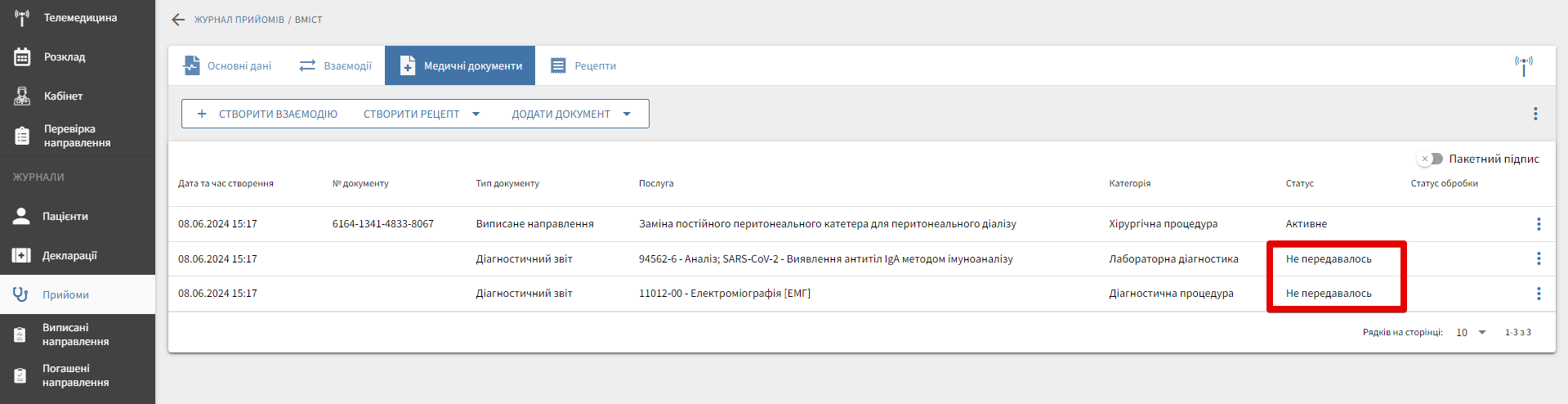Click the back arrow icon in breadcrumb

pyautogui.click(x=178, y=20)
